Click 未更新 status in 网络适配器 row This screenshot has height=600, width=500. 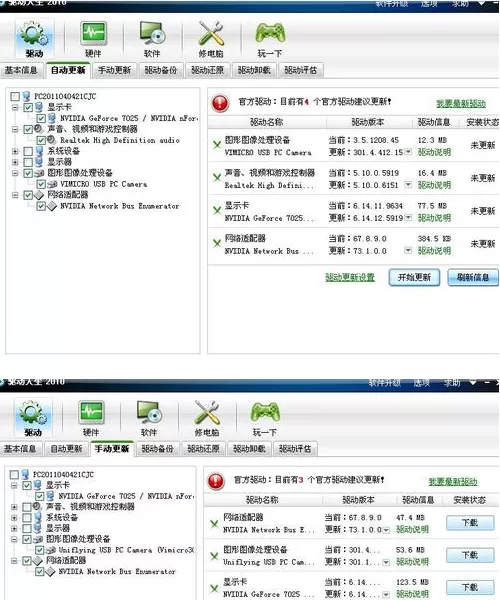[x=483, y=244]
